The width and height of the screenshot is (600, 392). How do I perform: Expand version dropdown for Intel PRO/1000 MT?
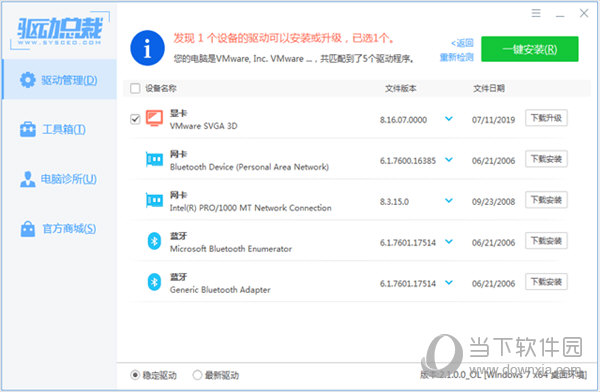tap(449, 201)
